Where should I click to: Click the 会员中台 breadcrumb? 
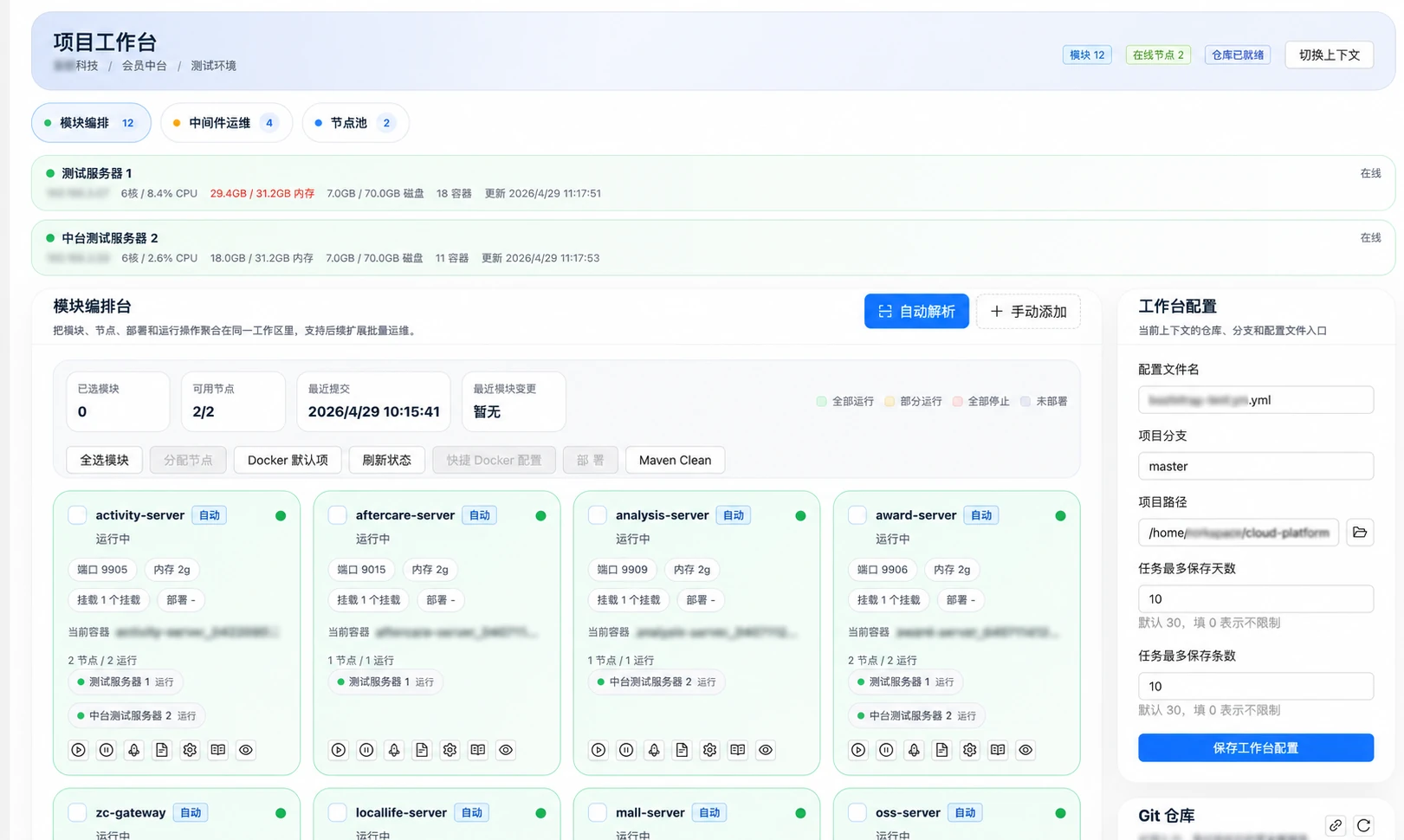click(x=144, y=66)
